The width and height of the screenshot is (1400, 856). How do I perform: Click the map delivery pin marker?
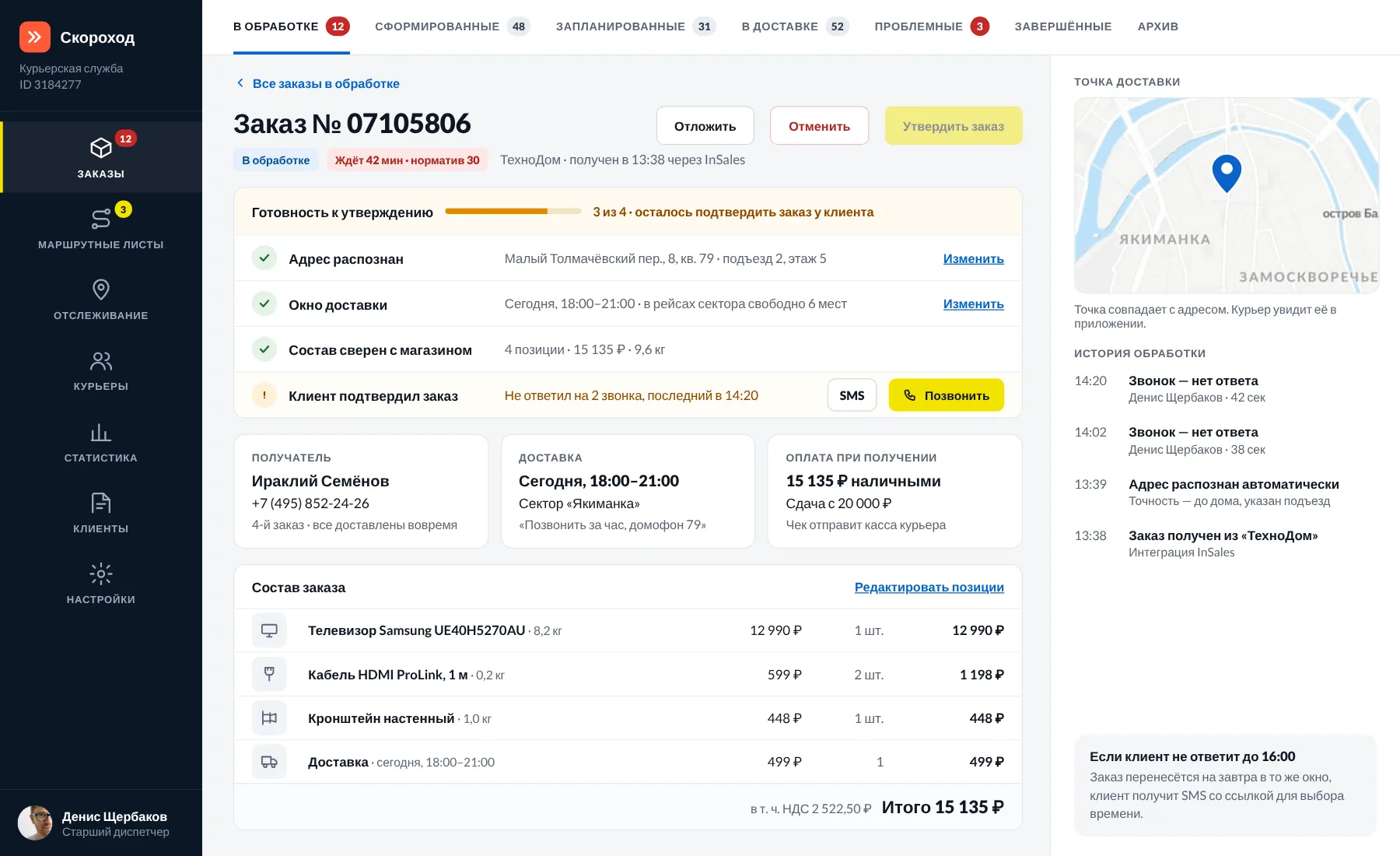coord(1227,173)
